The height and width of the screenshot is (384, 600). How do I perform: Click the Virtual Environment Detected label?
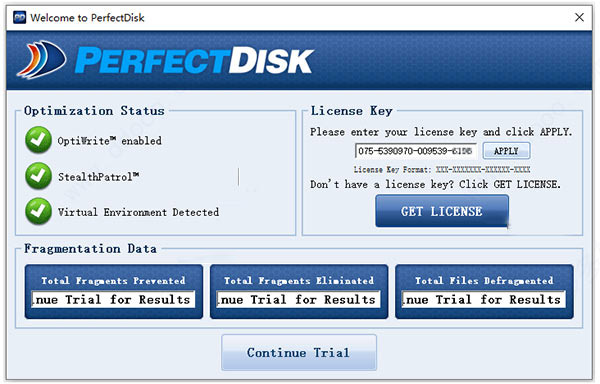pyautogui.click(x=139, y=212)
